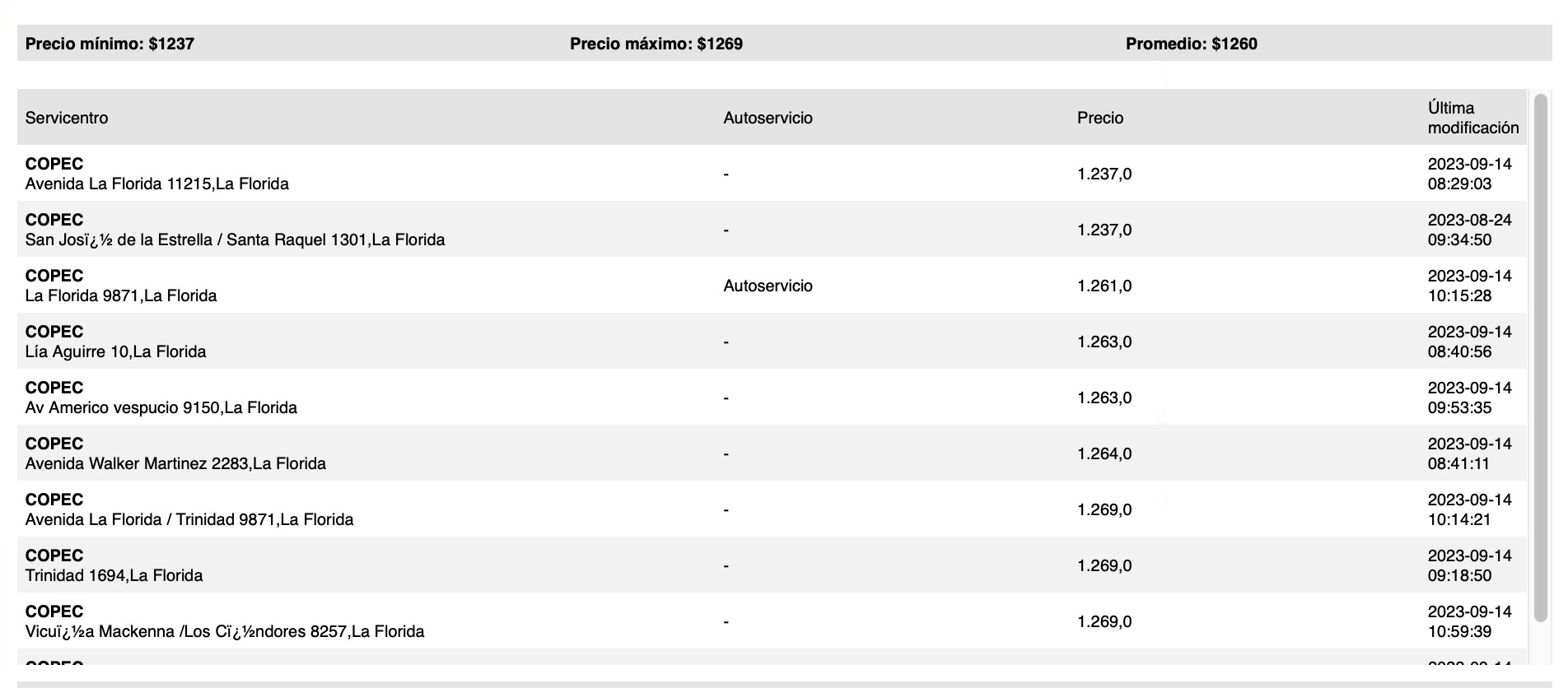This screenshot has height=688, width=1568.
Task: Click the Precio mínimo $1237 label
Action: click(110, 44)
